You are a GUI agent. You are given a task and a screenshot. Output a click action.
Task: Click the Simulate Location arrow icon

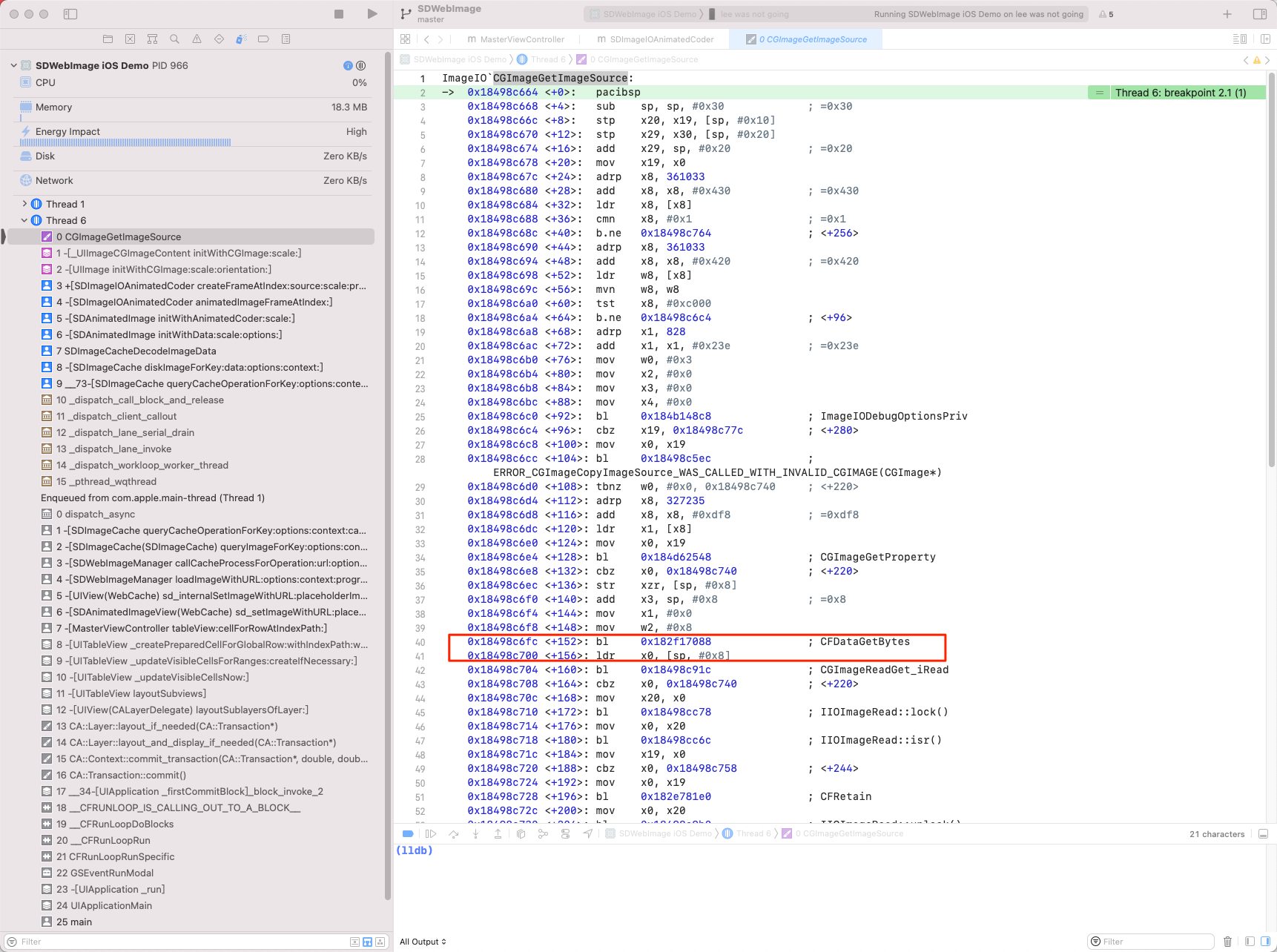(587, 833)
